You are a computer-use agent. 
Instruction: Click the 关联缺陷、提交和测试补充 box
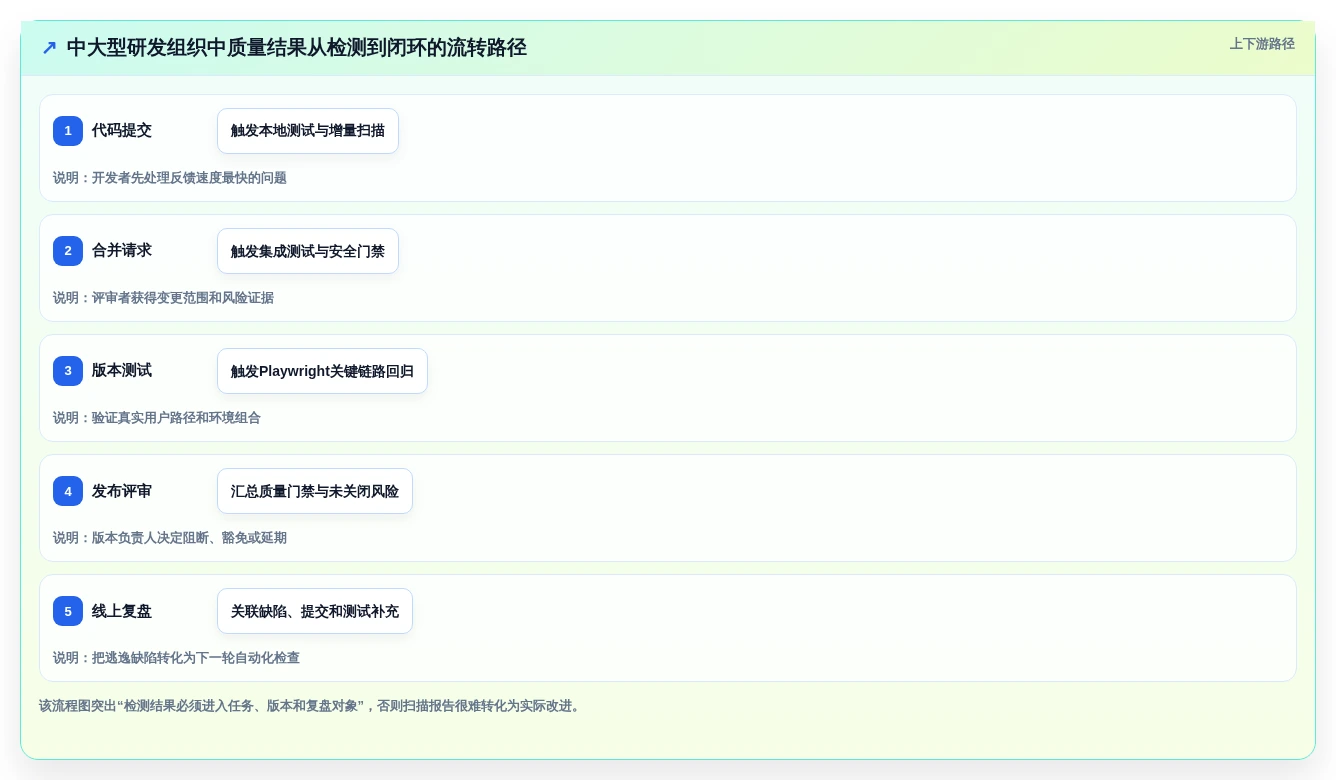click(x=315, y=611)
